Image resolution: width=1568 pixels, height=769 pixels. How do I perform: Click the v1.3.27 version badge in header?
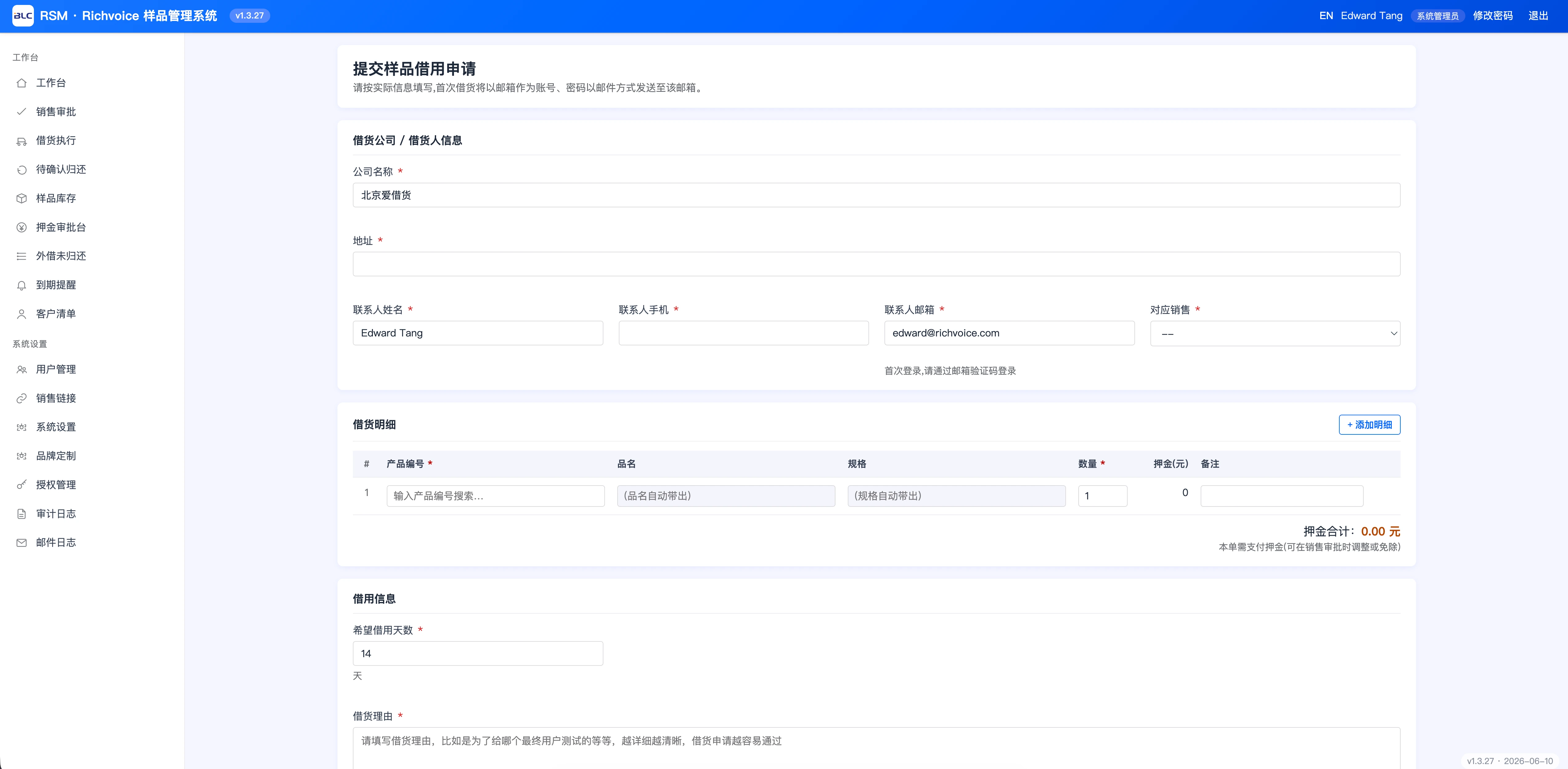250,16
